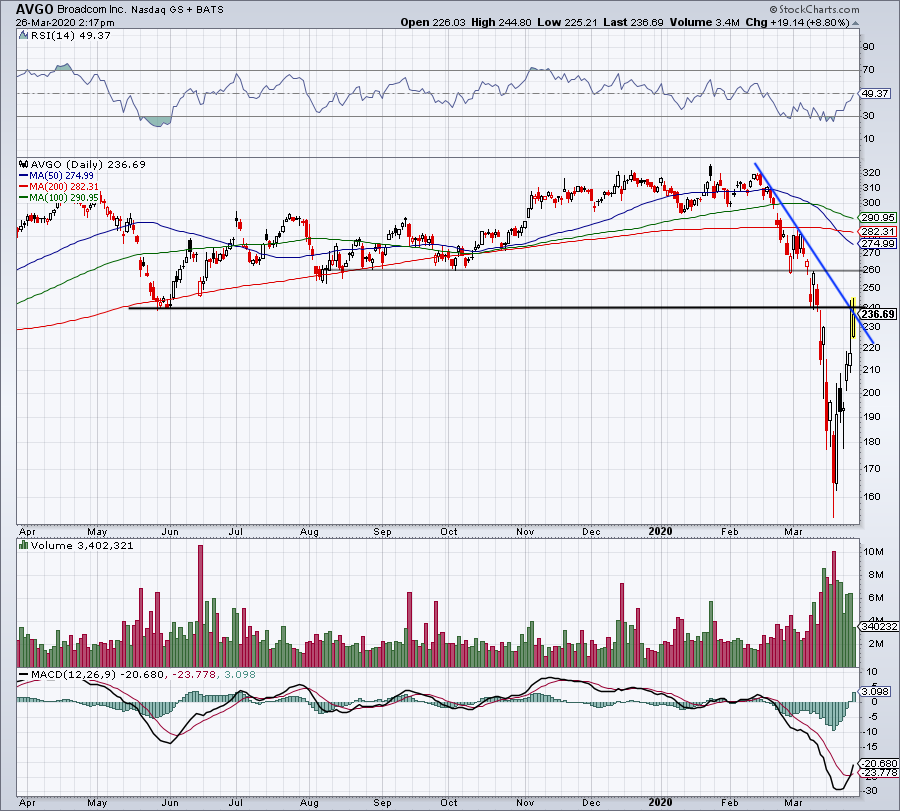Click the 8M label on volume axis
Screen dimensions: 900x811
tap(876, 575)
